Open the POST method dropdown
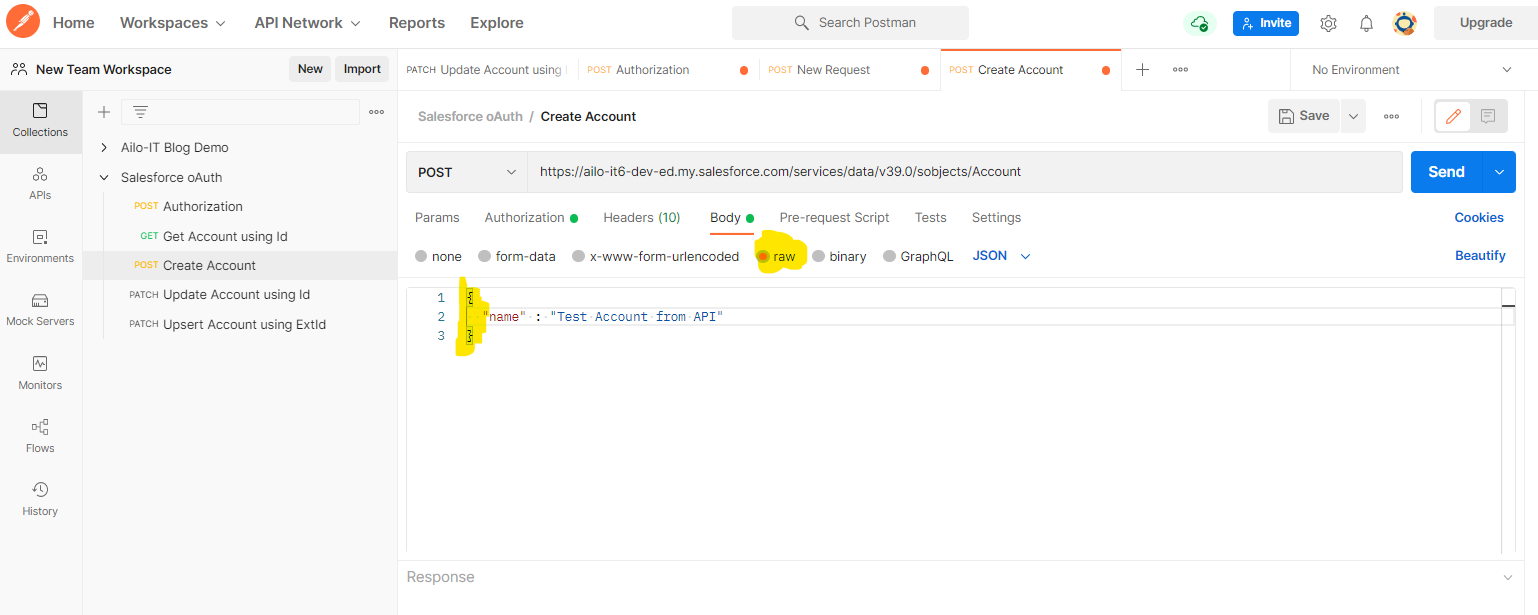 [x=467, y=172]
